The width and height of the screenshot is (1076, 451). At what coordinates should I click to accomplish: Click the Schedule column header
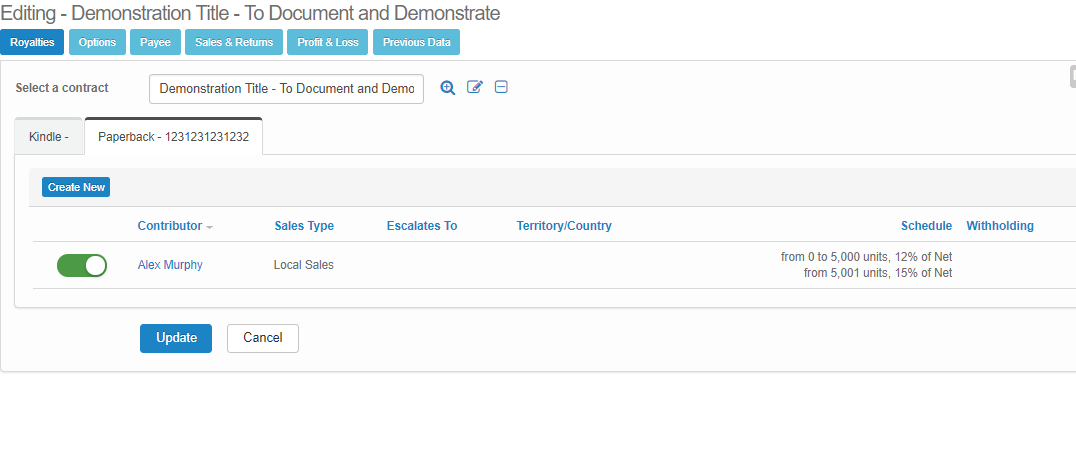click(x=926, y=226)
